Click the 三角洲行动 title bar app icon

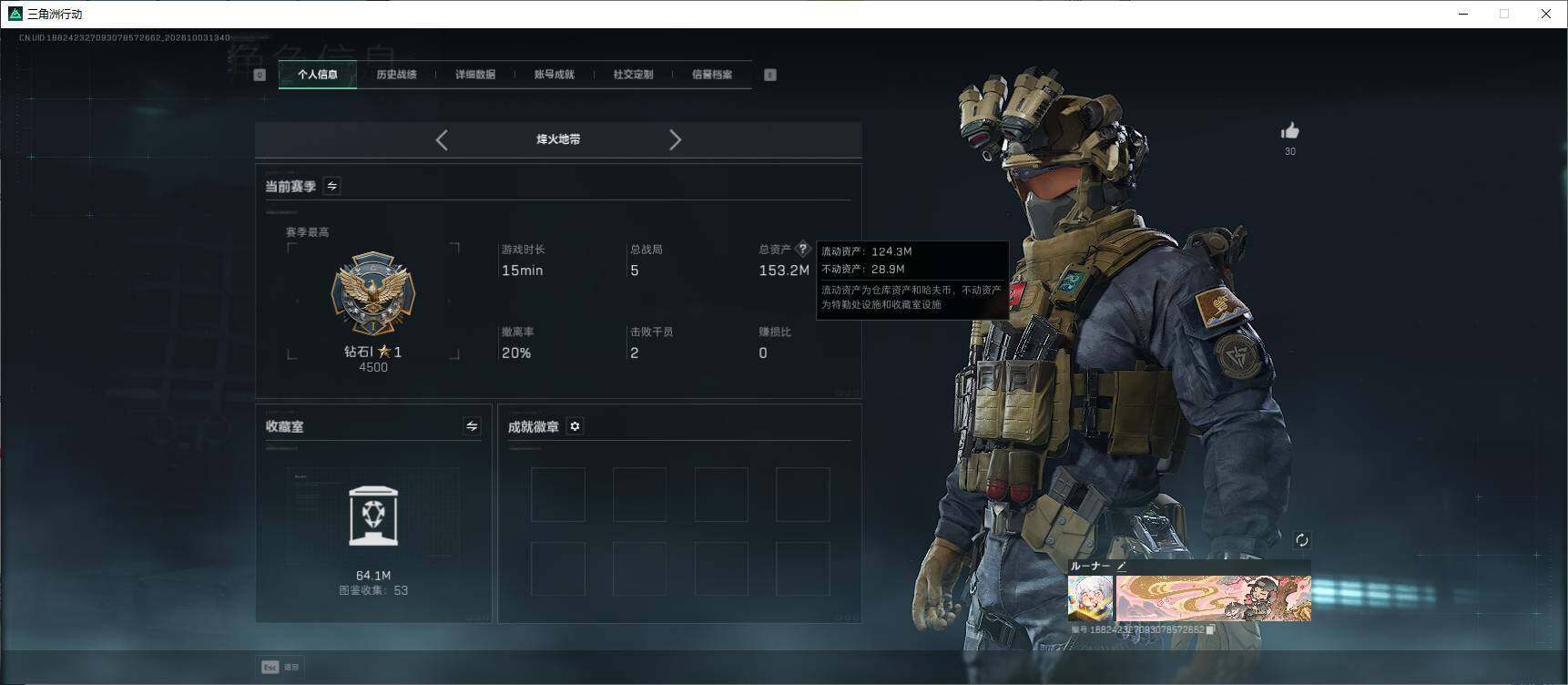15,14
